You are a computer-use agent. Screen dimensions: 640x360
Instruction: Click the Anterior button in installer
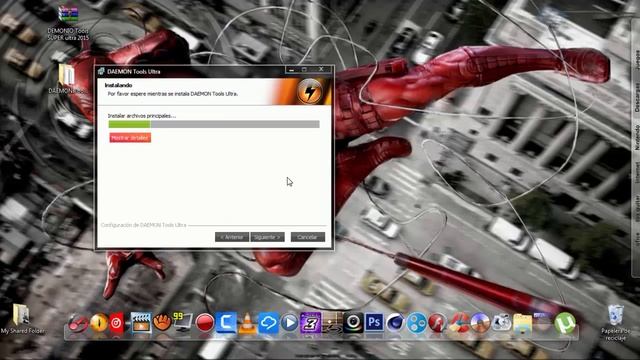click(232, 237)
